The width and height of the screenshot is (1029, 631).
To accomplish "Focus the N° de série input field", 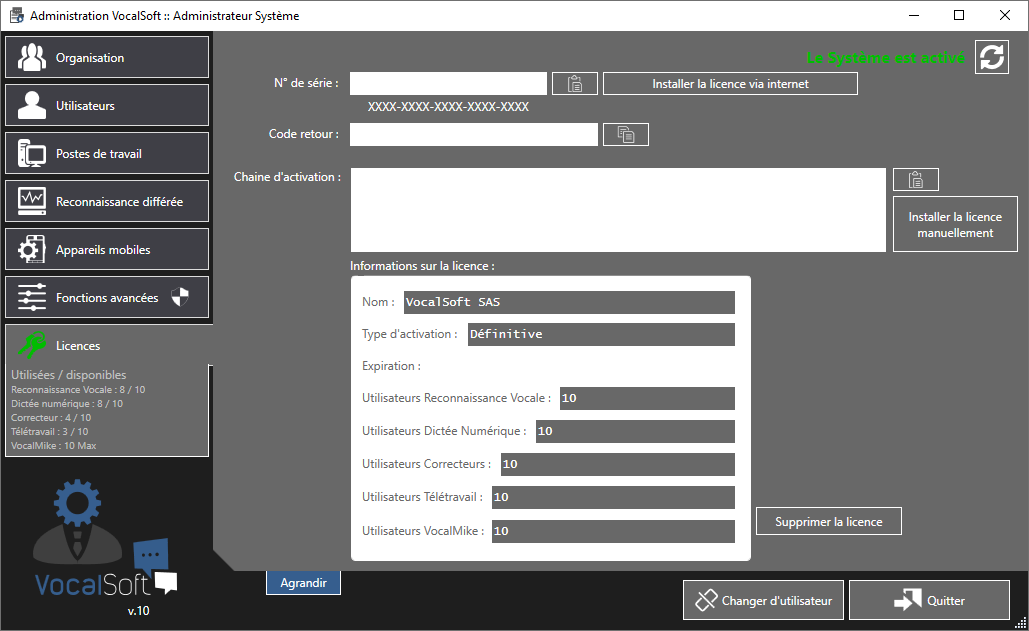I will [448, 84].
